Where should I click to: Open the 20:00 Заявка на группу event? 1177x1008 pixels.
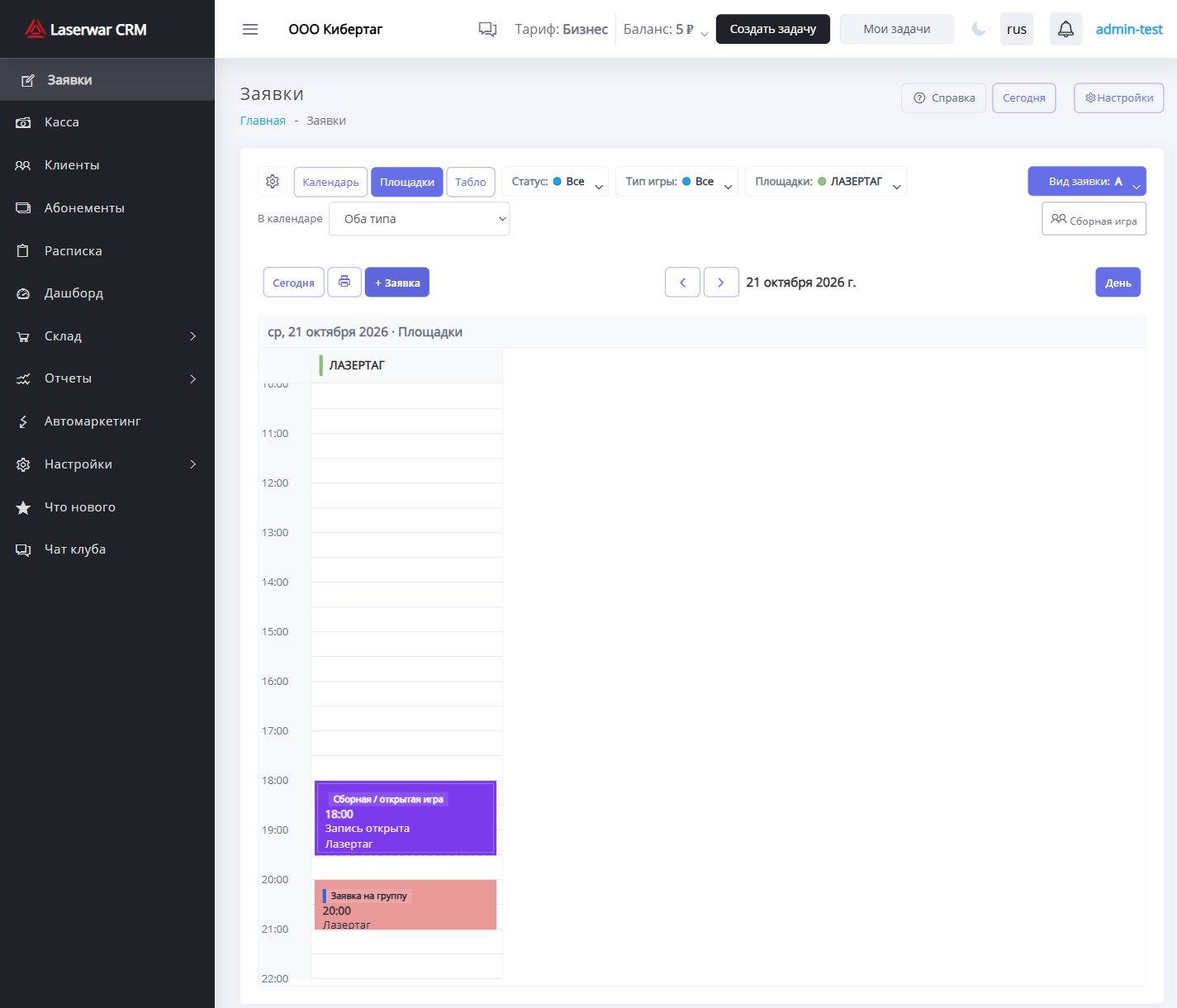(x=406, y=905)
